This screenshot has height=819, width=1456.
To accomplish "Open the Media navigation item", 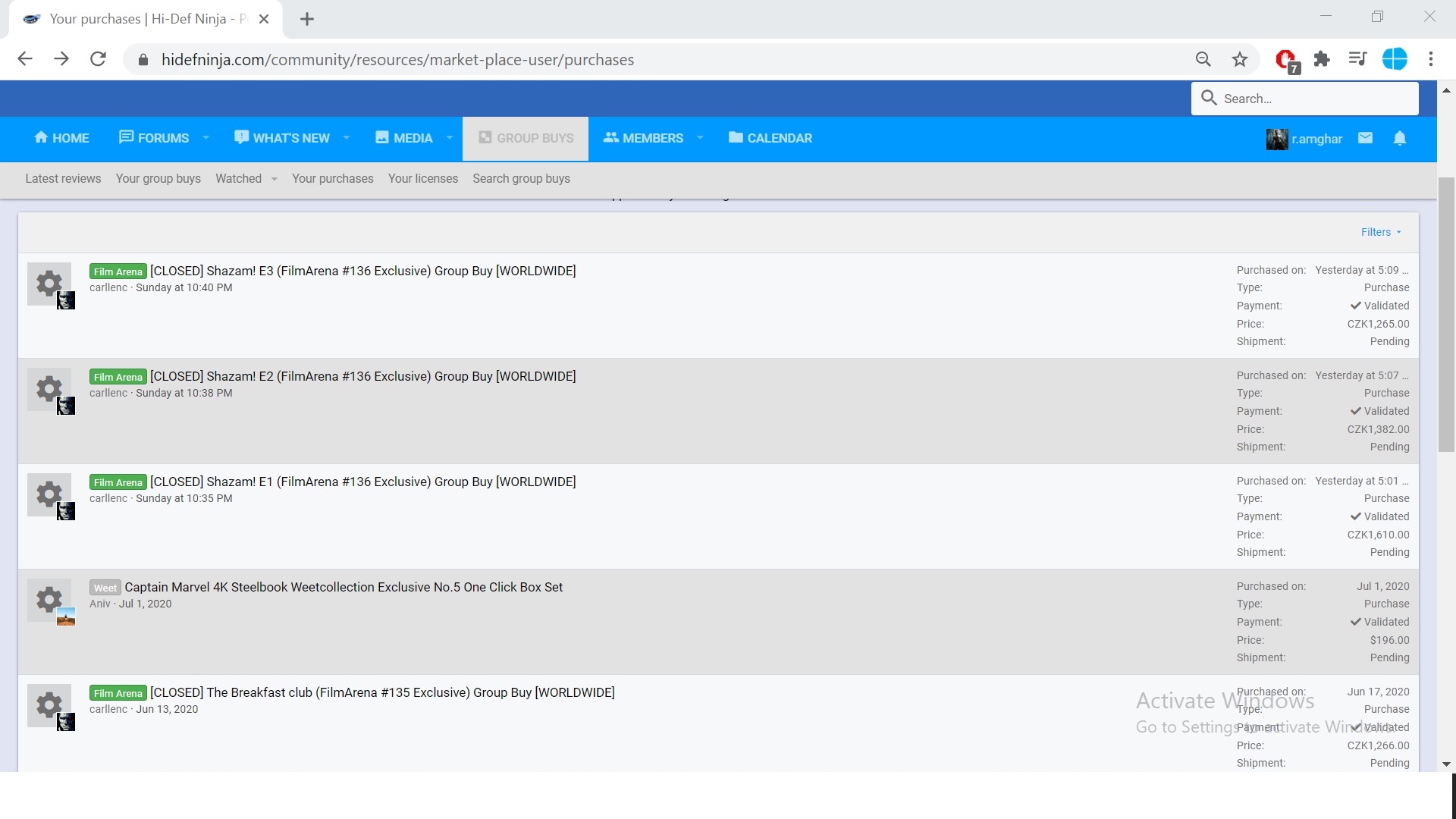I will (403, 138).
